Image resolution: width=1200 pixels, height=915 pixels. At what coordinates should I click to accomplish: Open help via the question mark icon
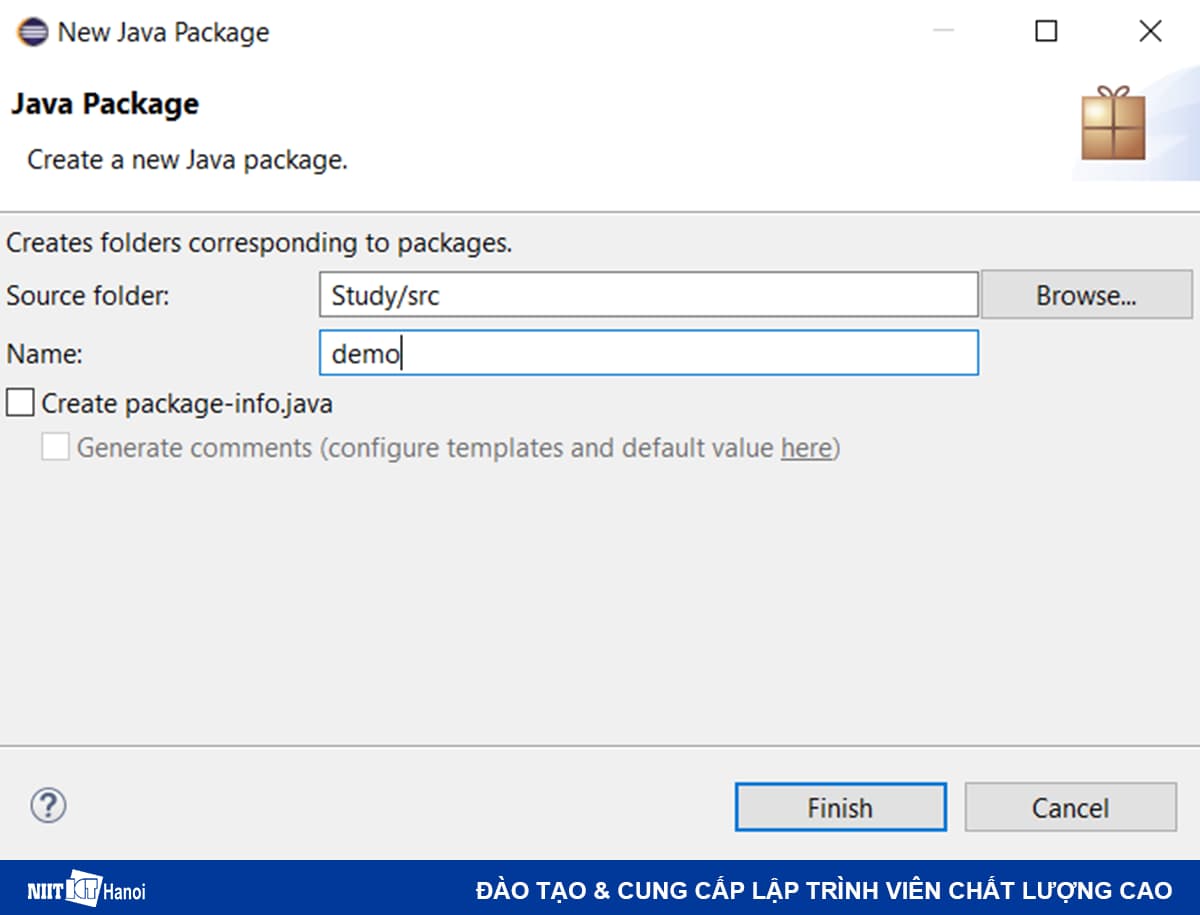click(x=46, y=806)
